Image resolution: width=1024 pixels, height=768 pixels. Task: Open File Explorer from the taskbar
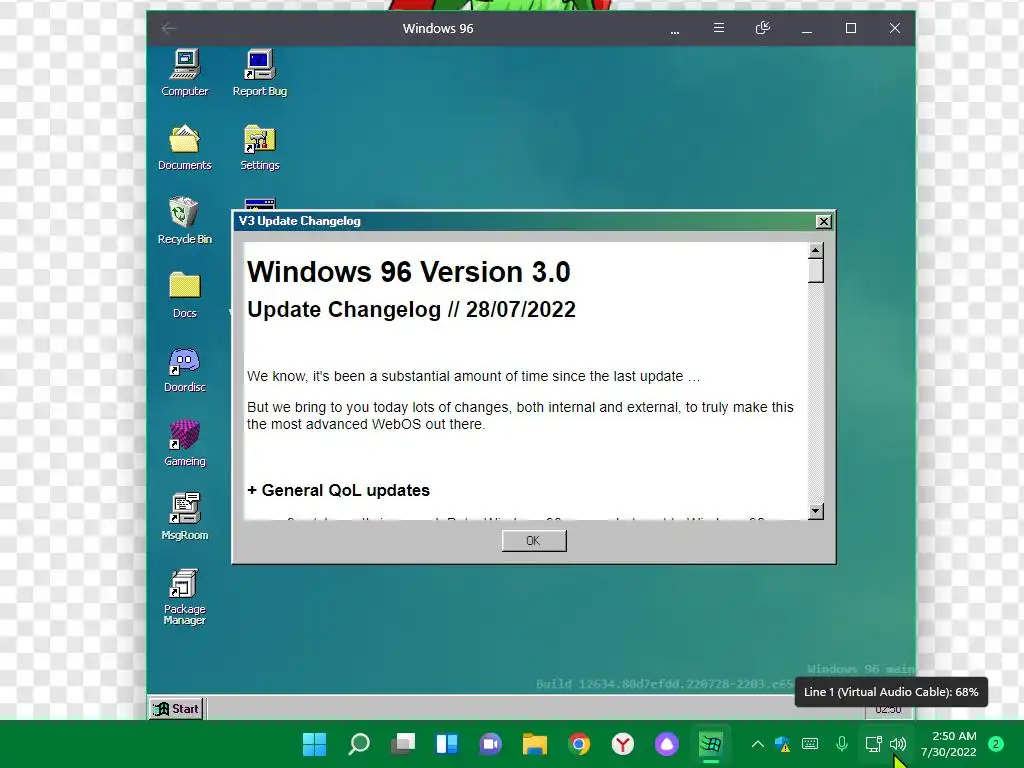tap(534, 744)
